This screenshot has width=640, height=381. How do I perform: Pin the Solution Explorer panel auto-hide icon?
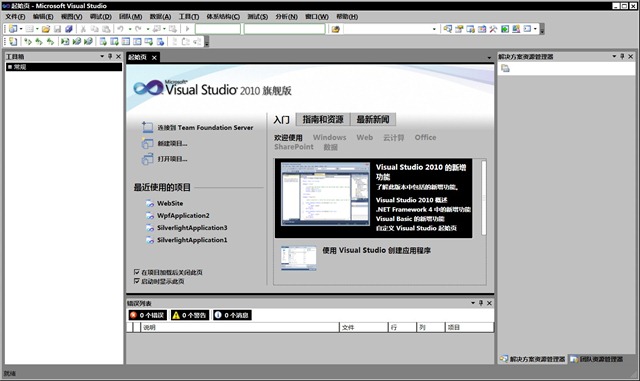click(x=622, y=56)
